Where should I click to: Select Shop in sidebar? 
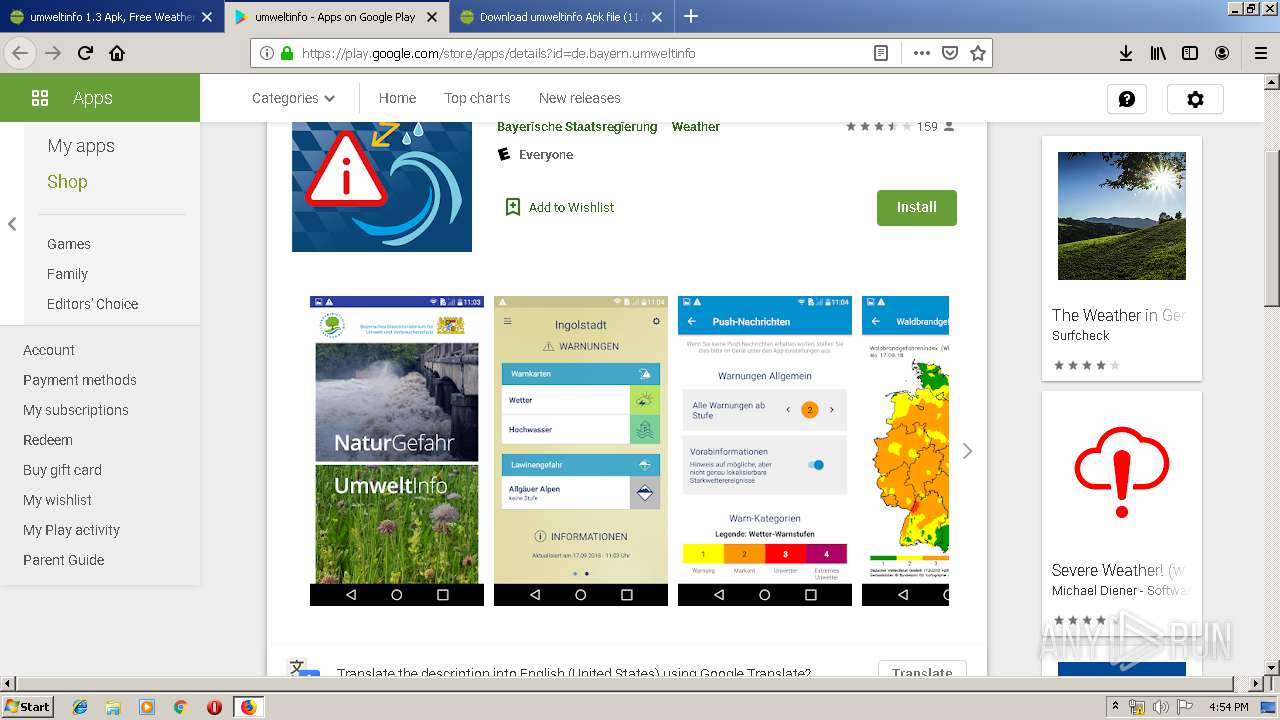click(x=67, y=182)
